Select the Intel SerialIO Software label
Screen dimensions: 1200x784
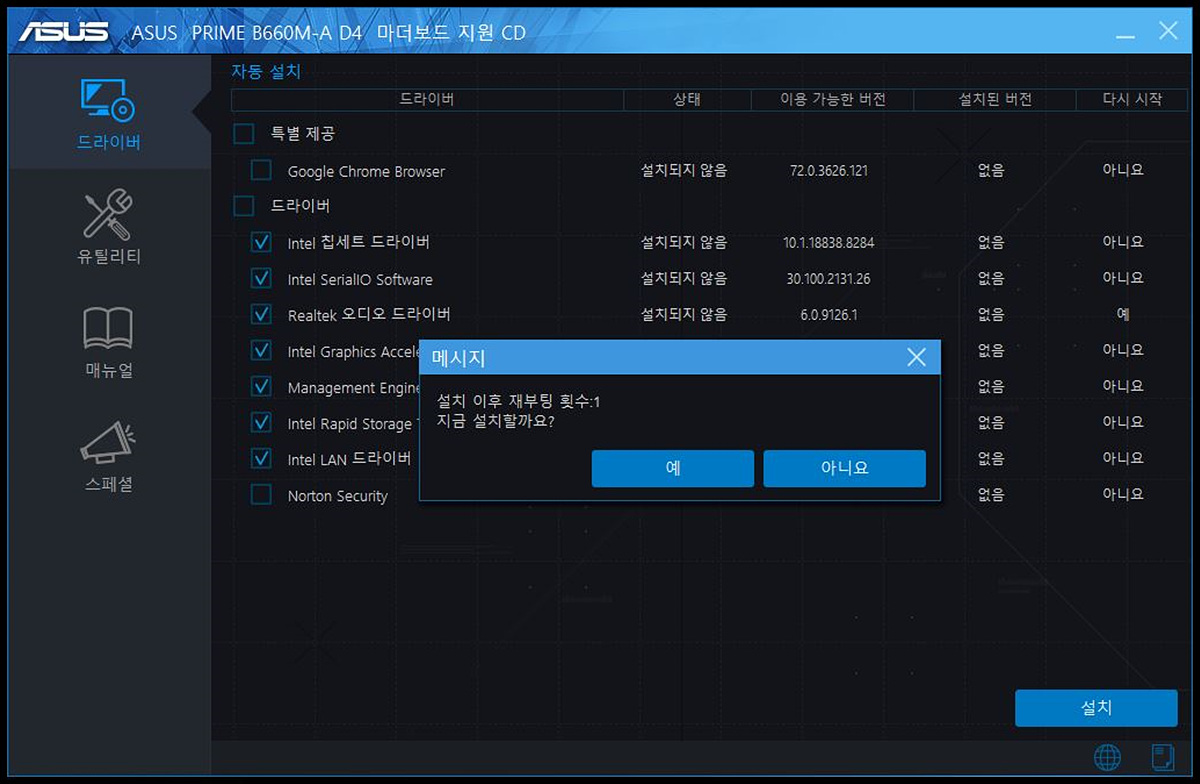[360, 280]
